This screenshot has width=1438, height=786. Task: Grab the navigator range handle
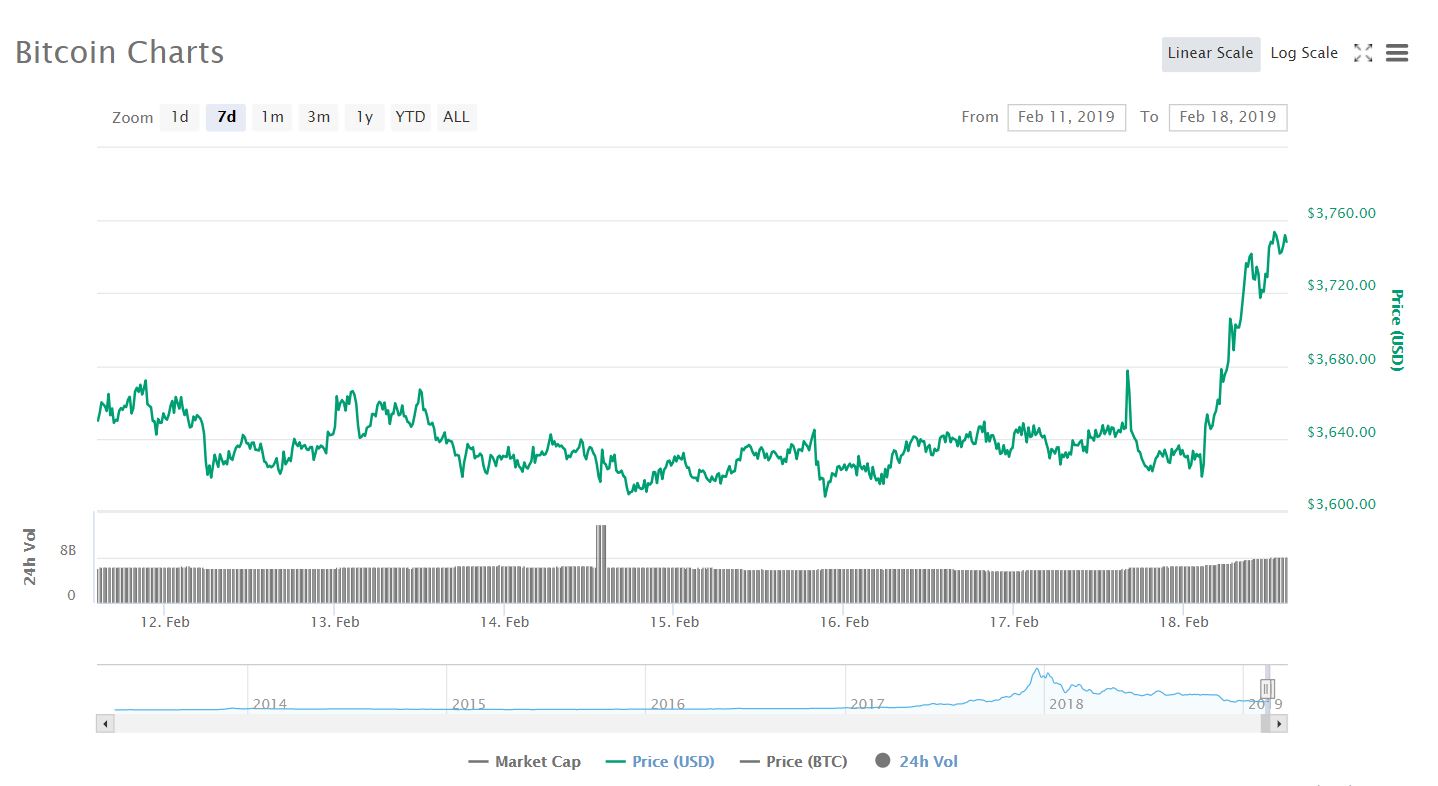click(x=1267, y=688)
